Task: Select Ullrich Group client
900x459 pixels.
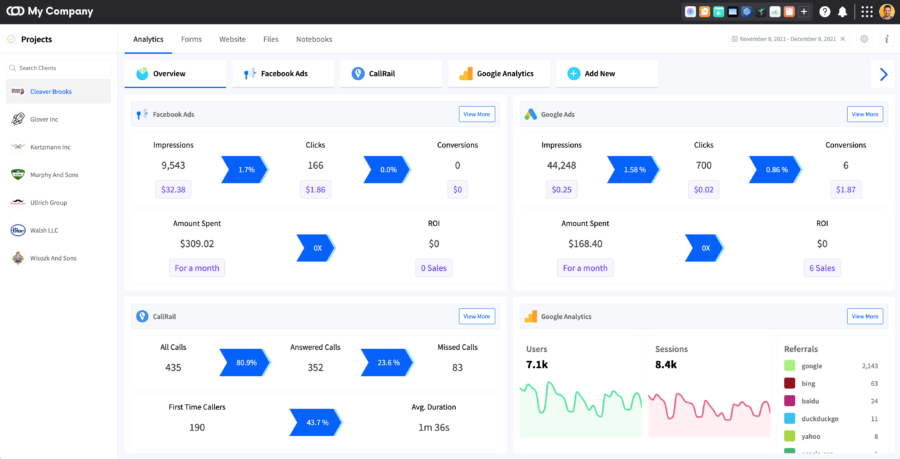Action: [x=58, y=203]
